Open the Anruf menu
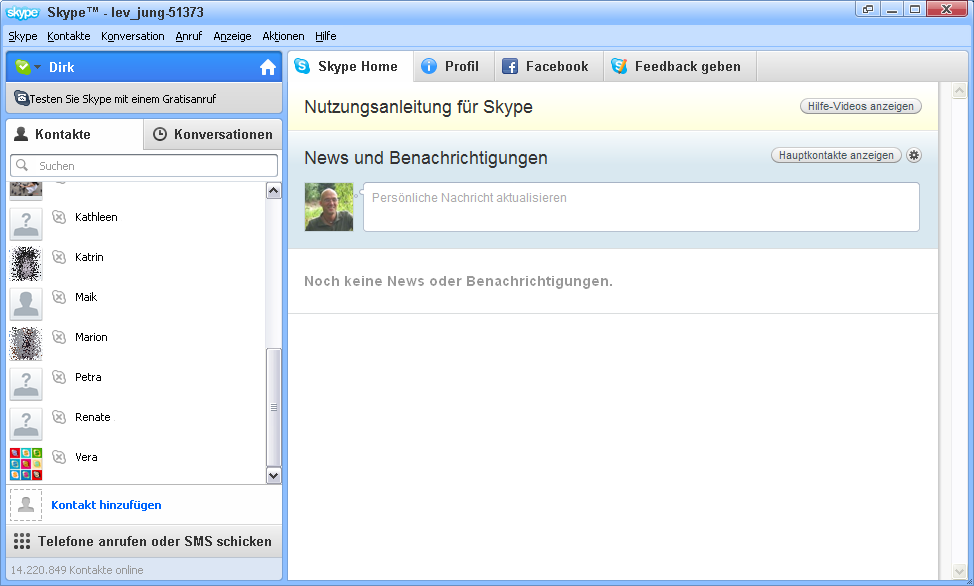This screenshot has height=586, width=974. pyautogui.click(x=189, y=36)
